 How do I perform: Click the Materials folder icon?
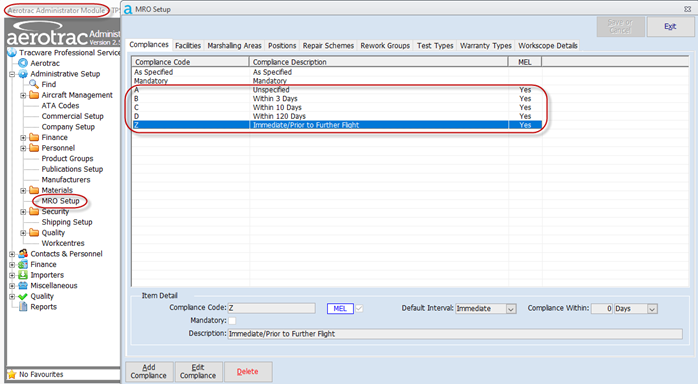34,190
